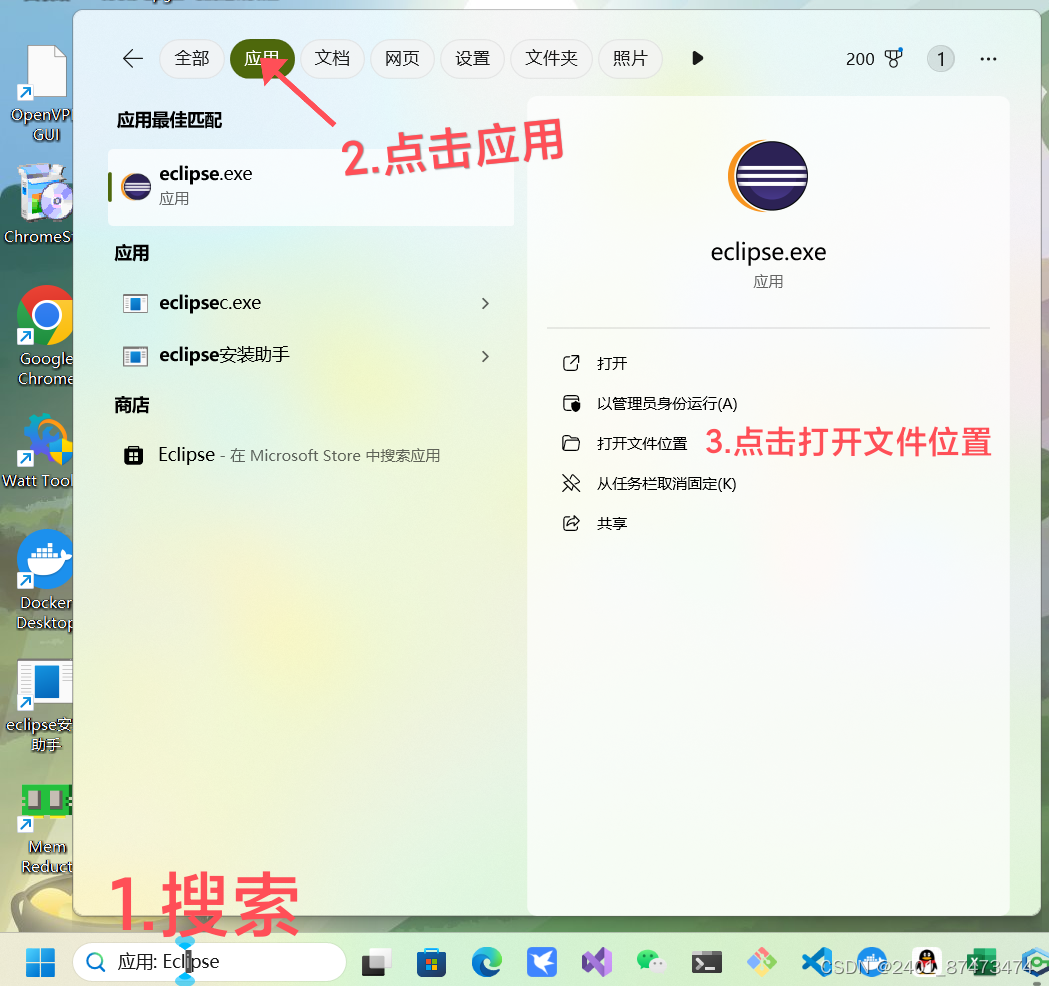Open the 设置 filter tab
The height and width of the screenshot is (986, 1049).
(473, 59)
